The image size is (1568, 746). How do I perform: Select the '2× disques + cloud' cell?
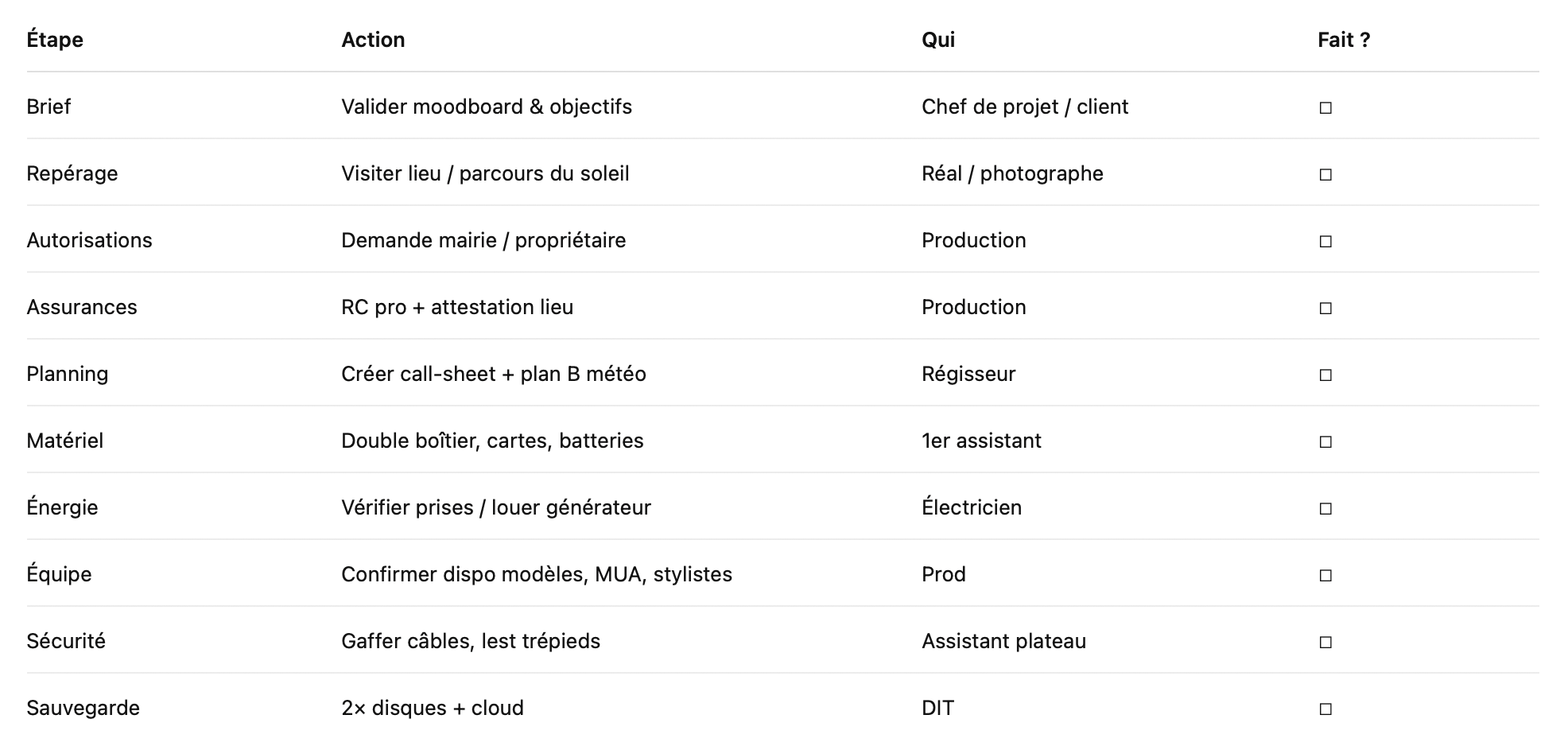tap(433, 708)
